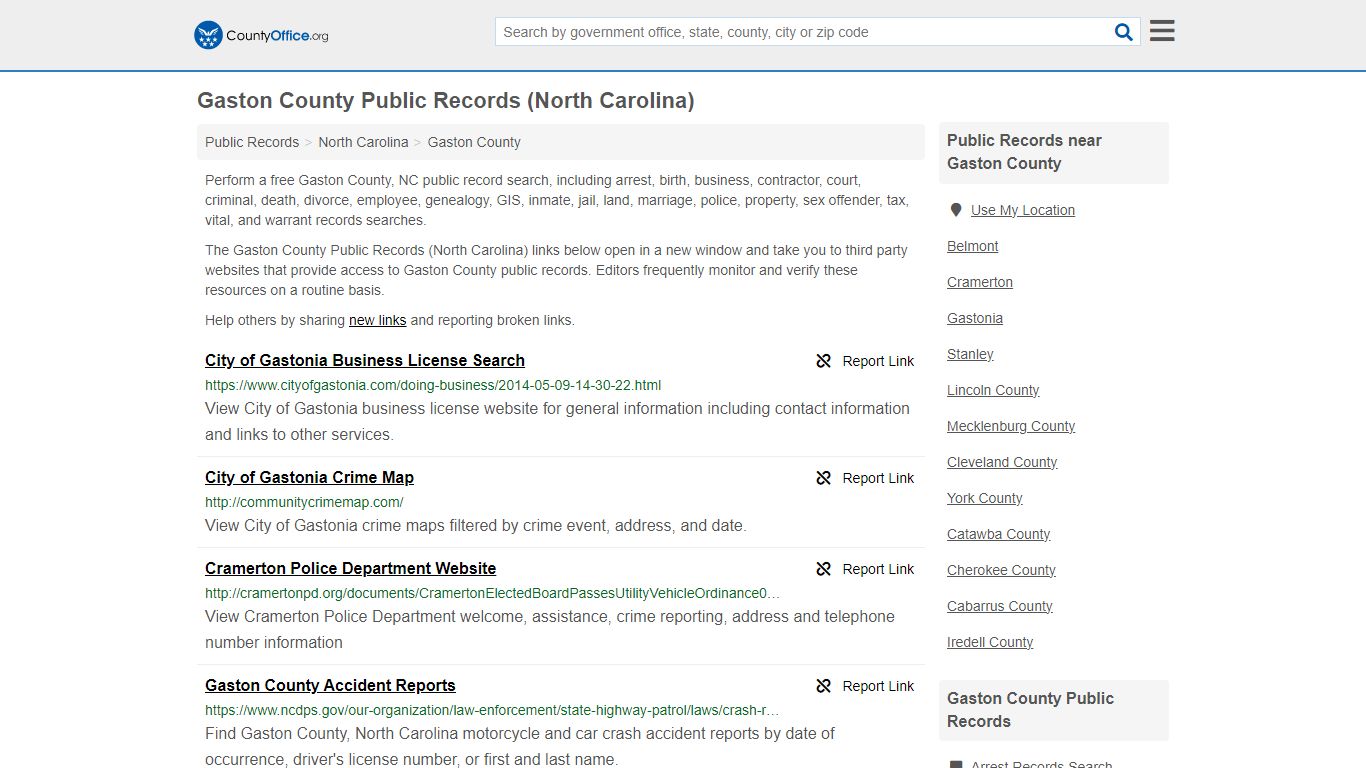Image resolution: width=1366 pixels, height=768 pixels.
Task: Select Belmont in nearby records
Action: [x=972, y=246]
